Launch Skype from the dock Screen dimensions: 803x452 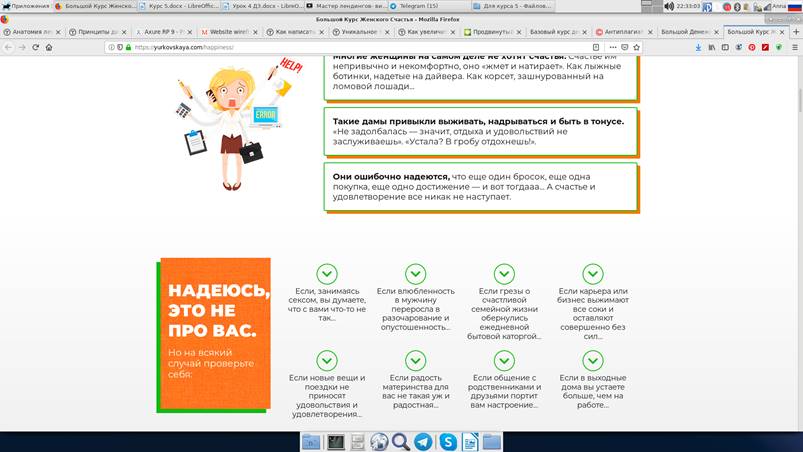tap(447, 441)
